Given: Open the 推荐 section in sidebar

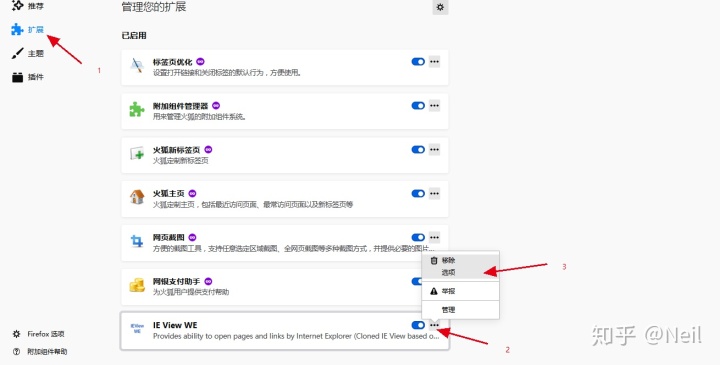Looking at the screenshot, I should pos(28,6).
